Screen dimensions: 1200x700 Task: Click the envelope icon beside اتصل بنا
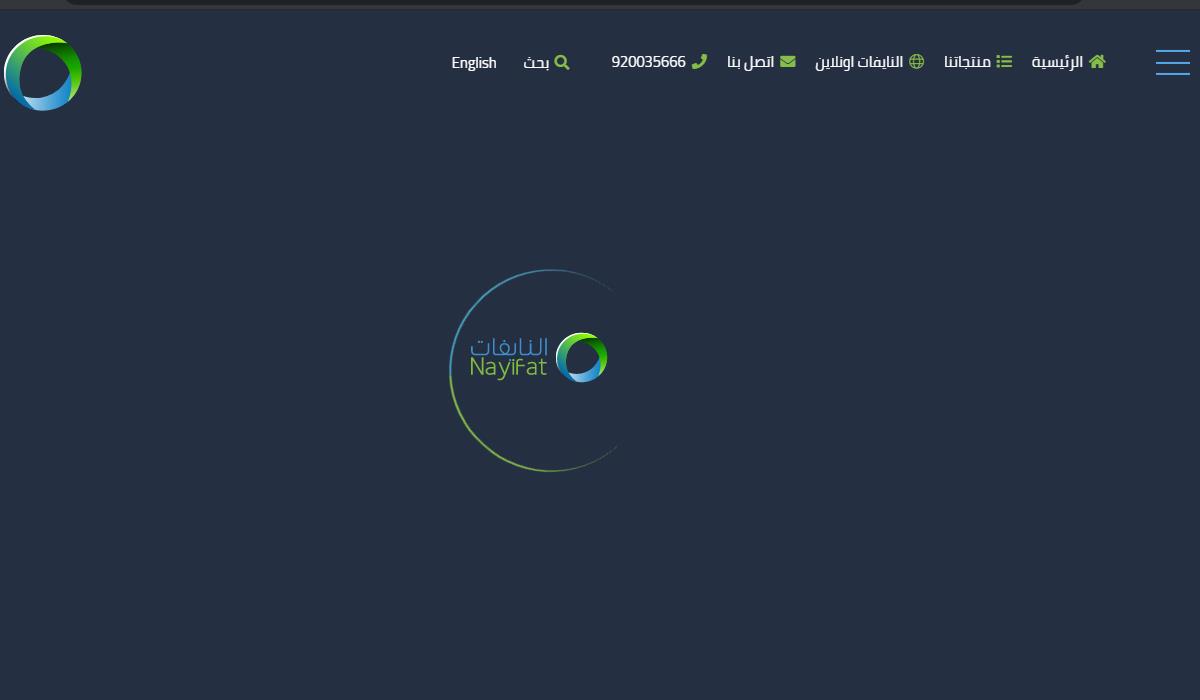pyautogui.click(x=788, y=61)
